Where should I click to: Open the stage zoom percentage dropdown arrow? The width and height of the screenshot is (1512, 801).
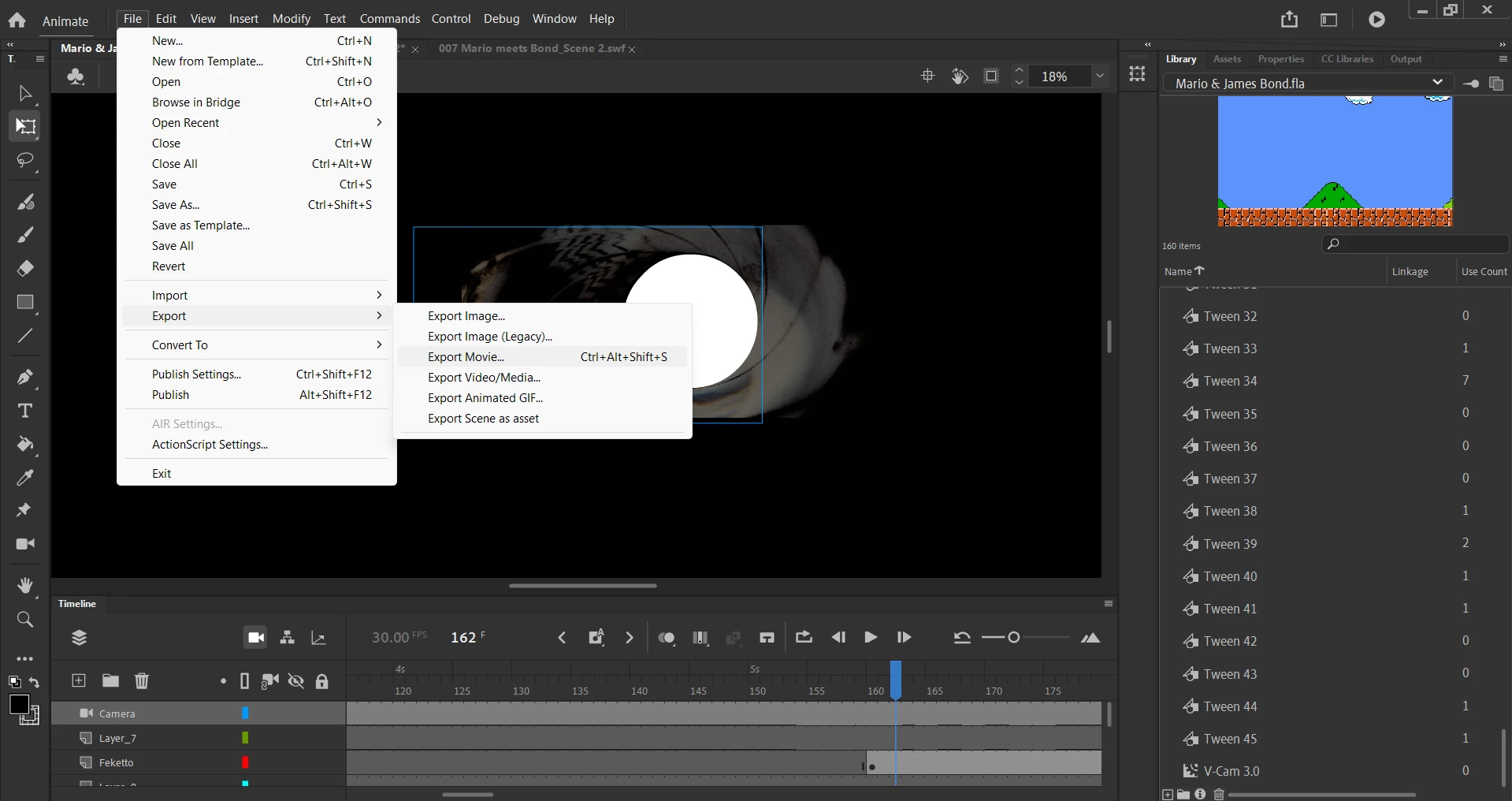click(x=1100, y=76)
